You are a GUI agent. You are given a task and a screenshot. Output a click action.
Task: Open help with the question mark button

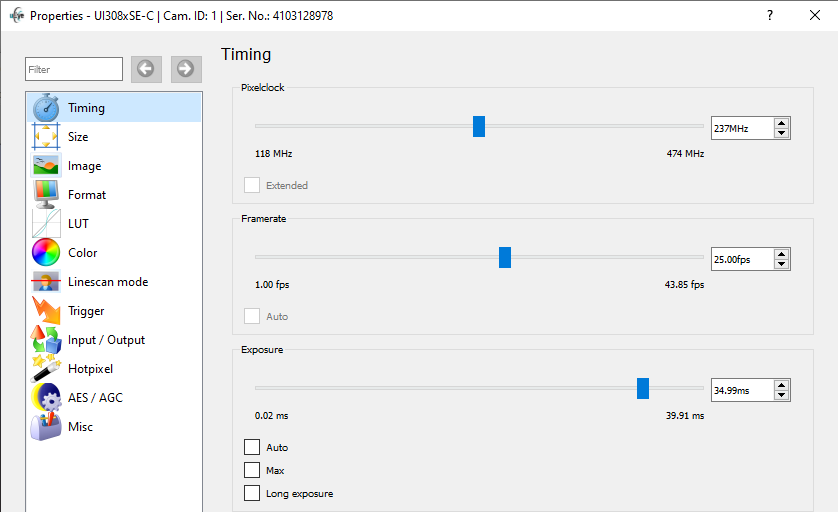tap(770, 15)
